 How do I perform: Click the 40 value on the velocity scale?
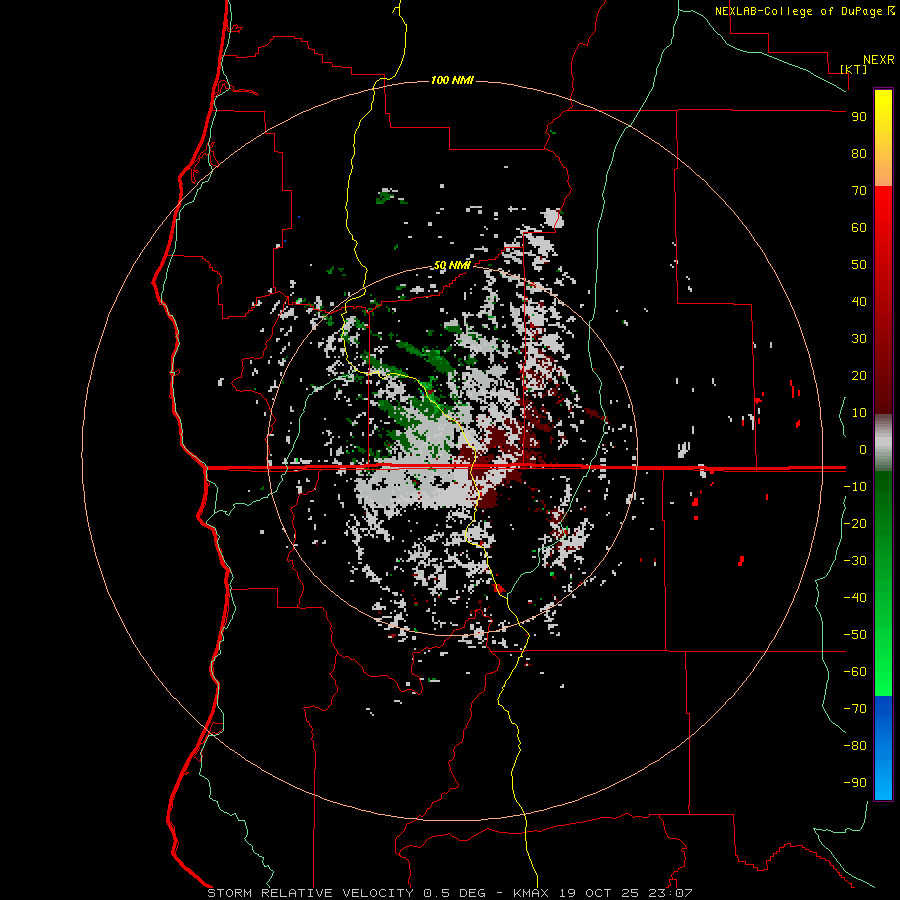click(x=859, y=302)
